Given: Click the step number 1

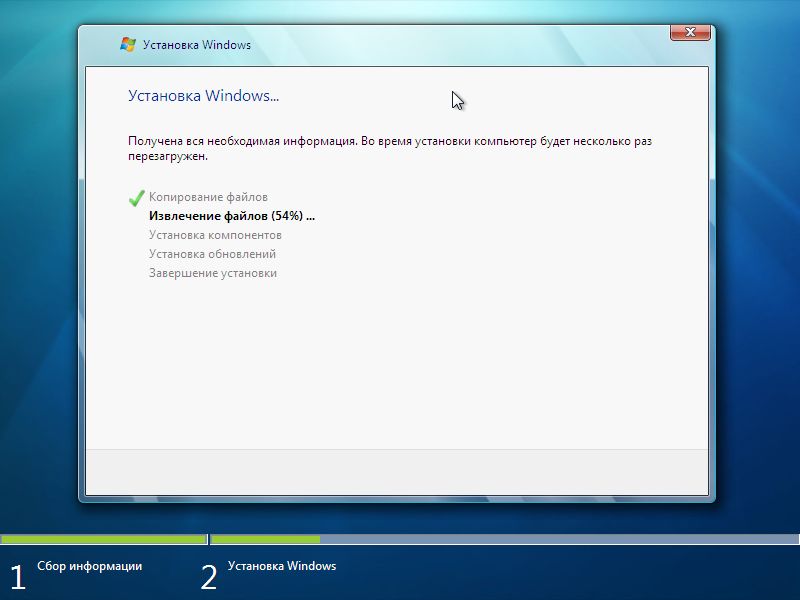Looking at the screenshot, I should (x=18, y=578).
